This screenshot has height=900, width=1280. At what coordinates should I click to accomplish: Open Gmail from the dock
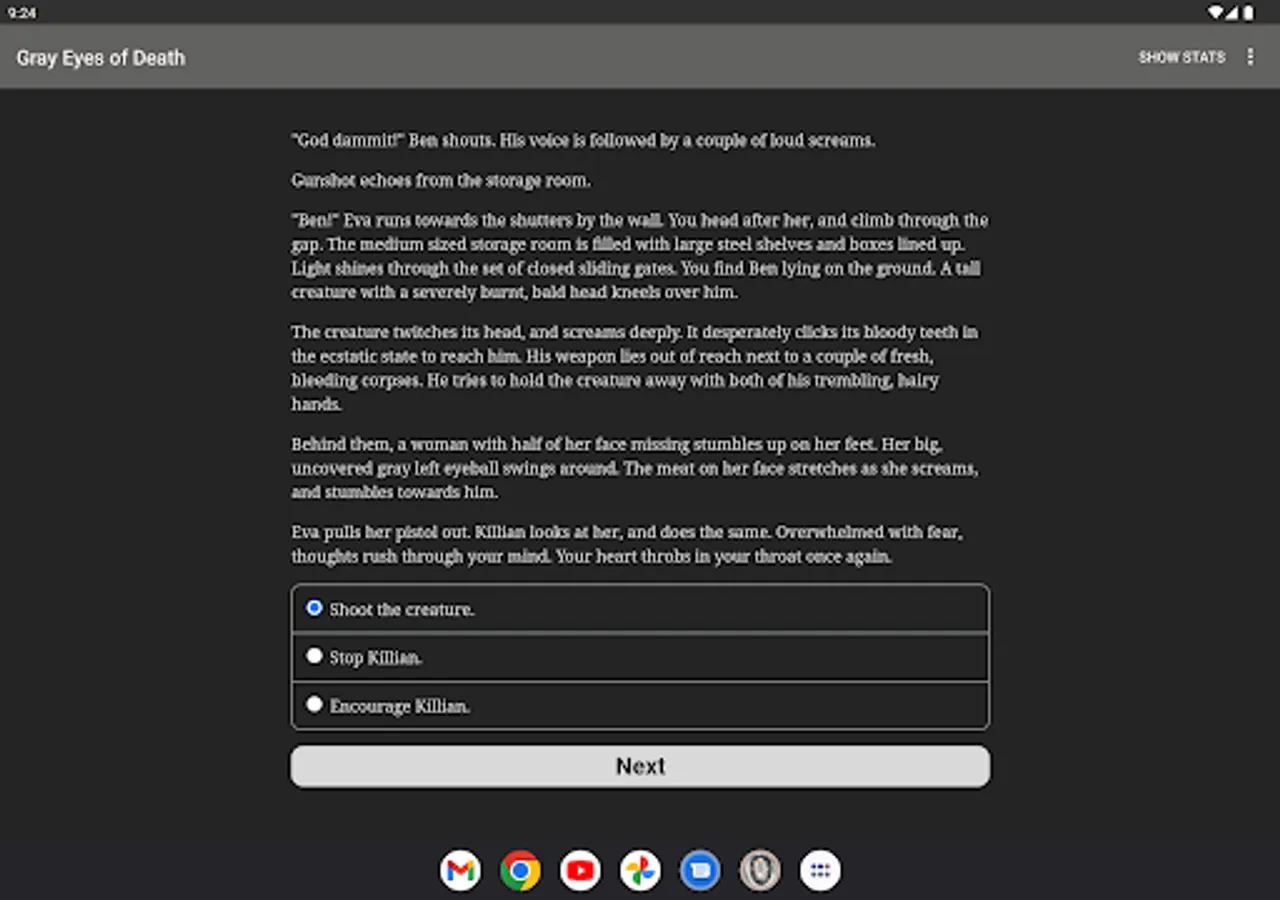460,871
